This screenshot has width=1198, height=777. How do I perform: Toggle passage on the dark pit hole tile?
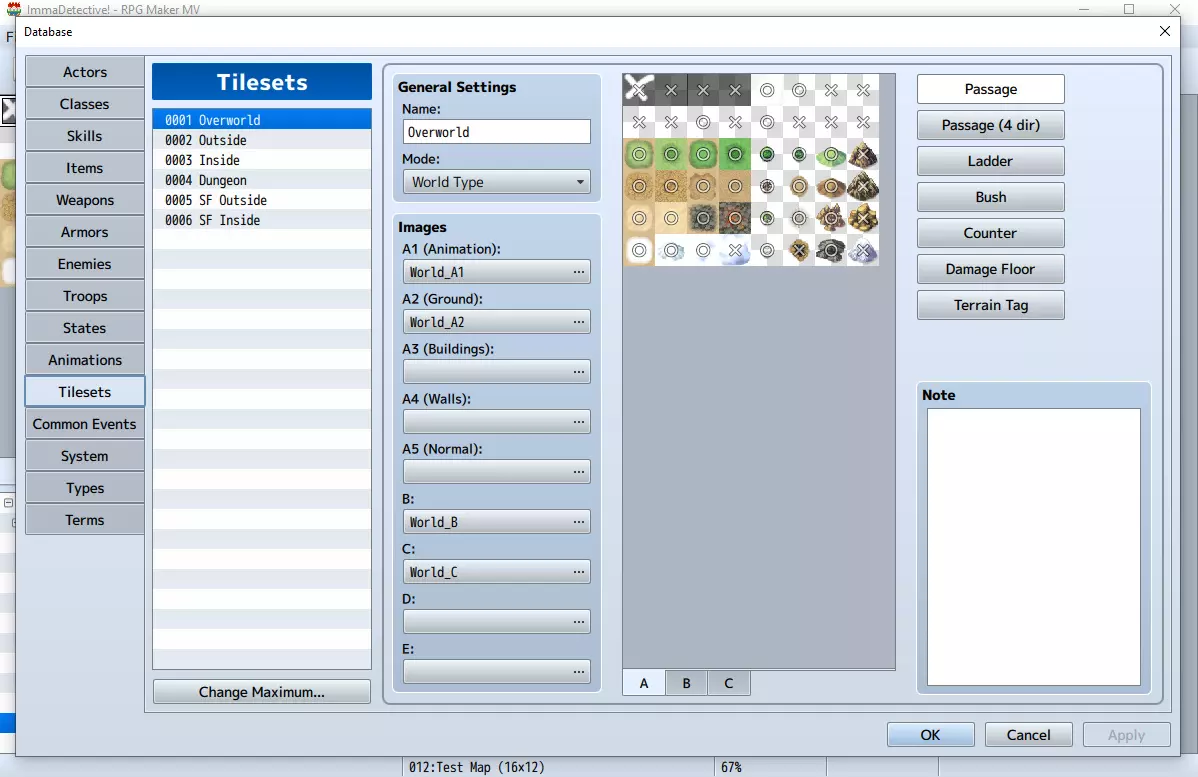pos(799,251)
